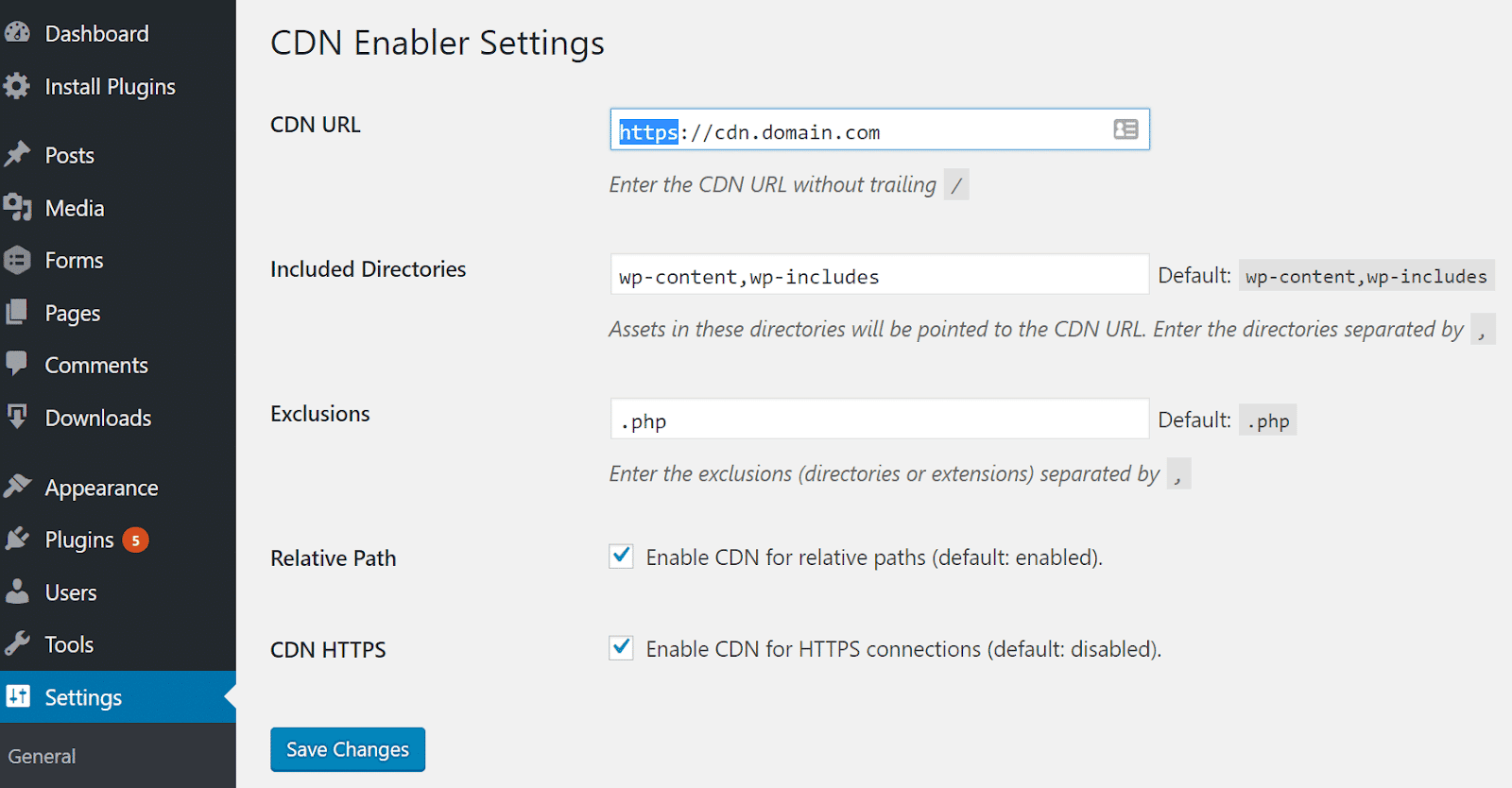Select the Downloads icon
Screen dimensions: 1512x788
tap(19, 417)
